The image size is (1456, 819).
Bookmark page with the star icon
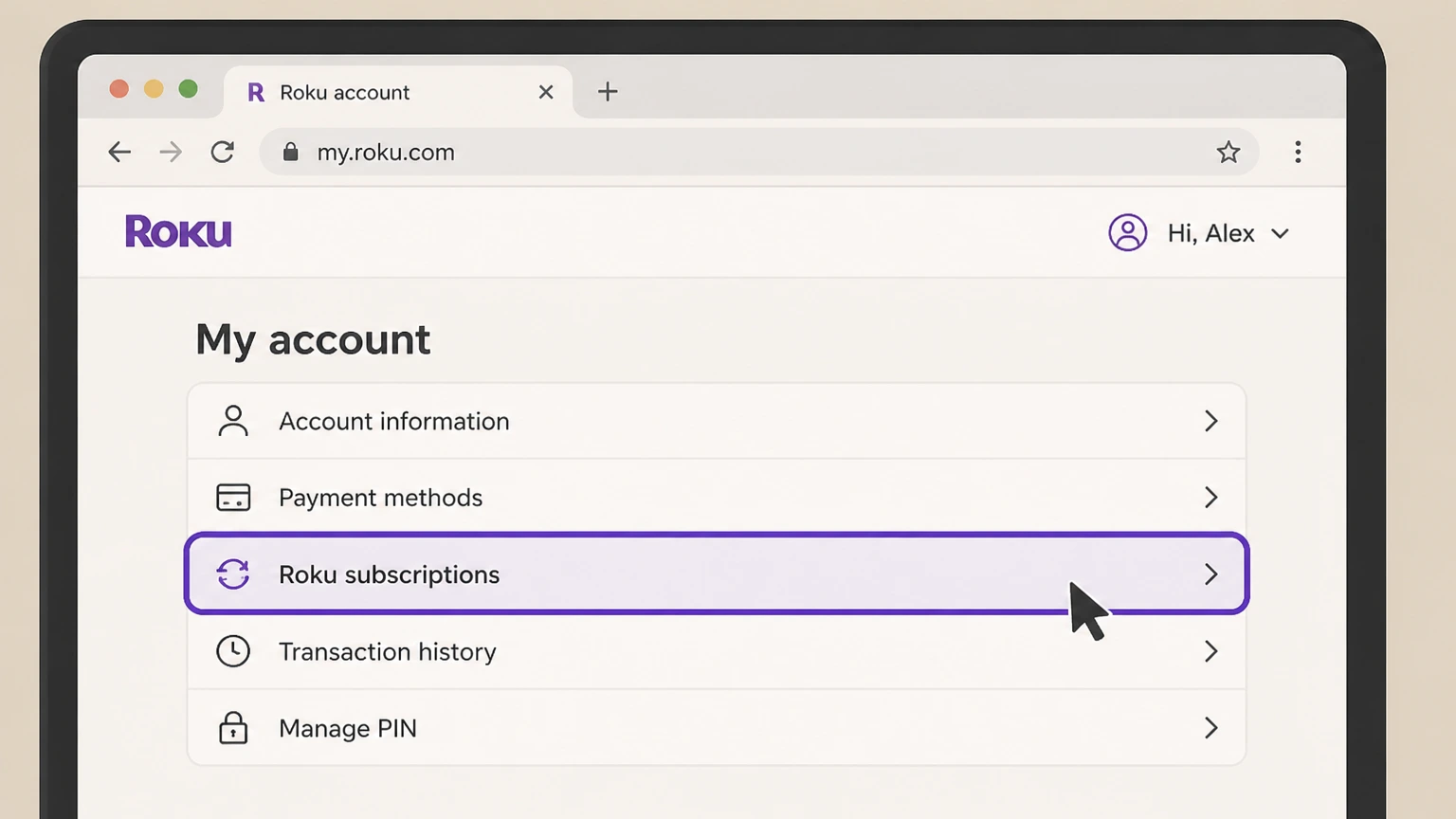1228,152
